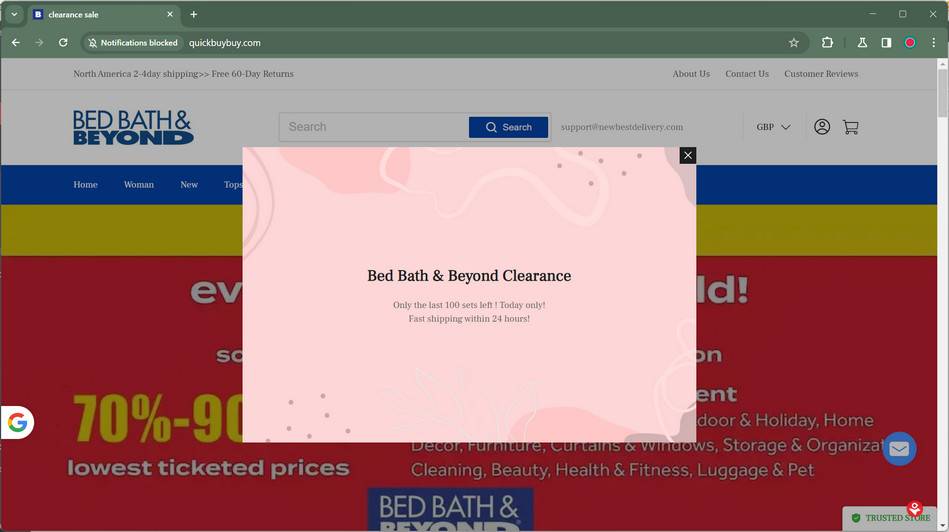The width and height of the screenshot is (949, 532).
Task: Open the Customer Reviews link
Action: pyautogui.click(x=821, y=74)
